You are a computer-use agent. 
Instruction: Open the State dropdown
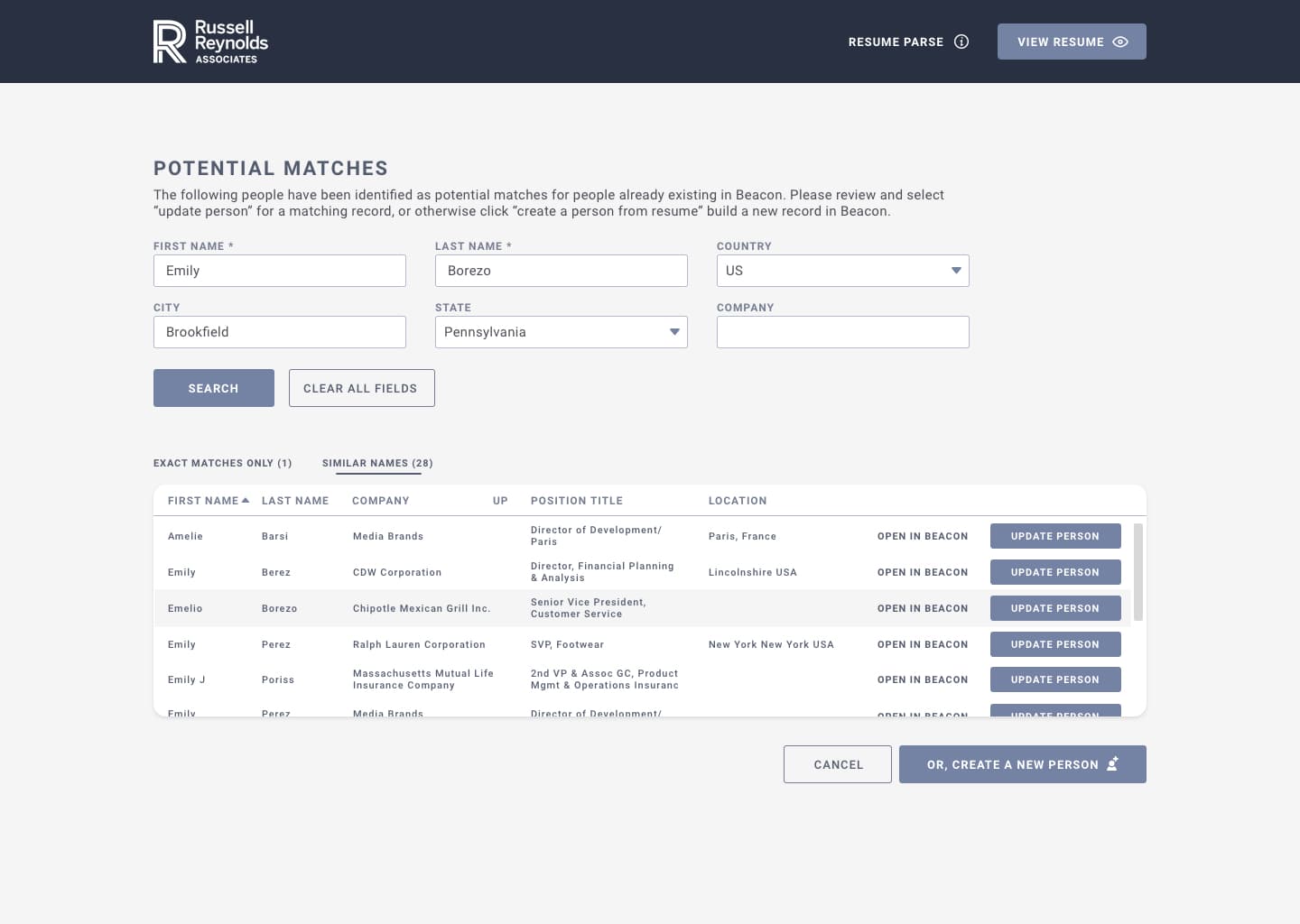(x=674, y=331)
